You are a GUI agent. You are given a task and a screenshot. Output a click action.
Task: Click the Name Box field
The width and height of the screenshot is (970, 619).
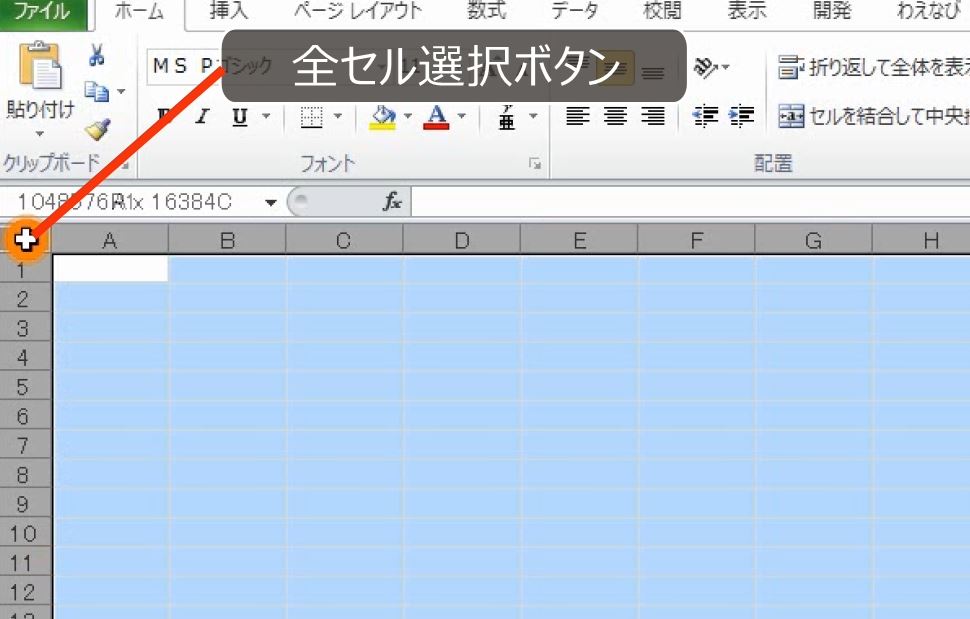[x=131, y=202]
